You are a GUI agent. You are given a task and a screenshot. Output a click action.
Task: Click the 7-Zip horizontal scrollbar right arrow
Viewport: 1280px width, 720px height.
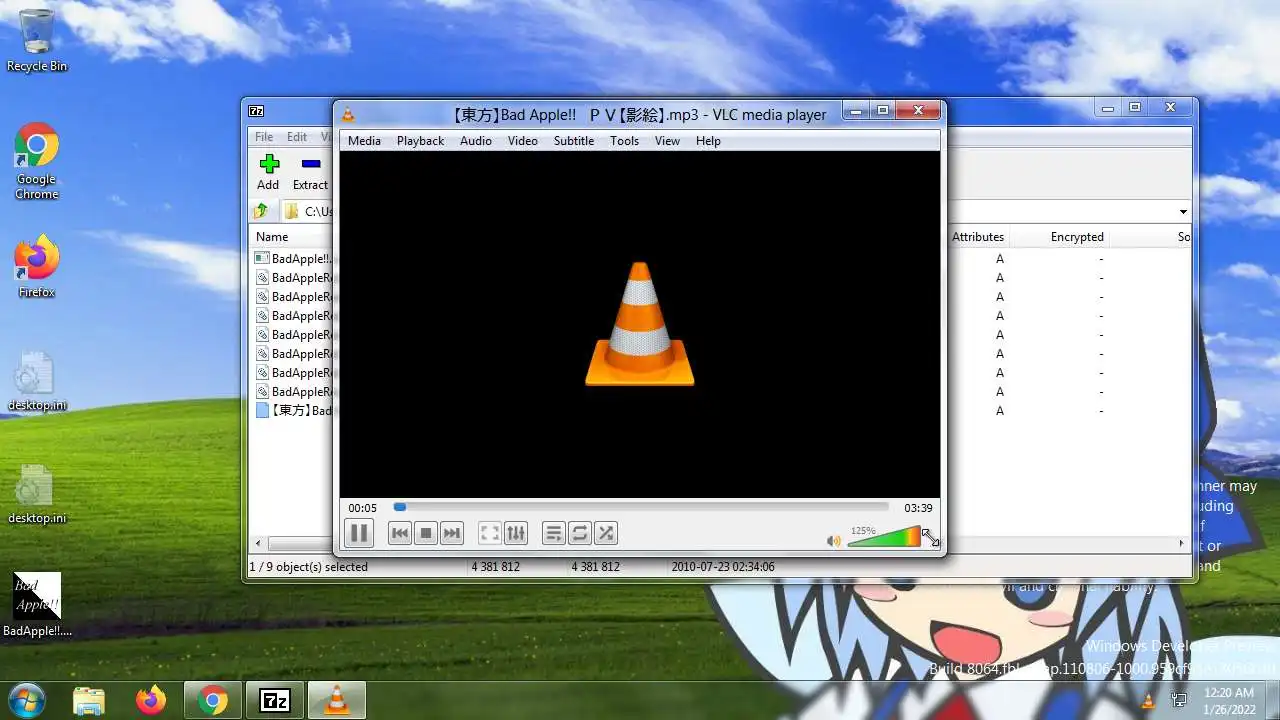[1182, 544]
